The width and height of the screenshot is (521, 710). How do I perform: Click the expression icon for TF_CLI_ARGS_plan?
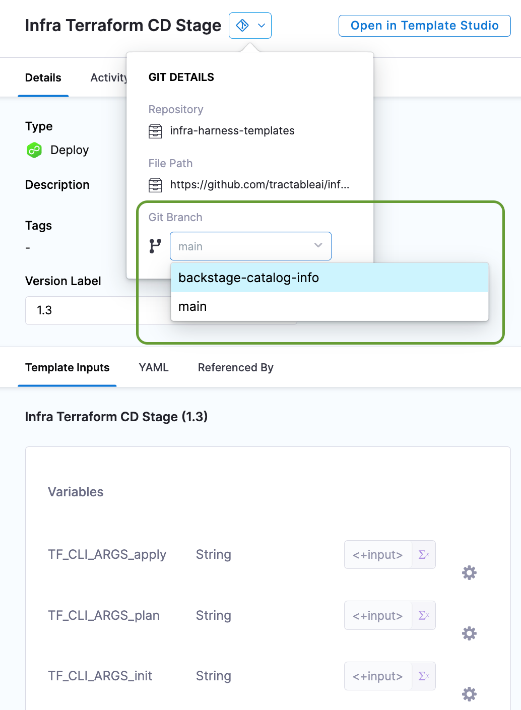[424, 615]
